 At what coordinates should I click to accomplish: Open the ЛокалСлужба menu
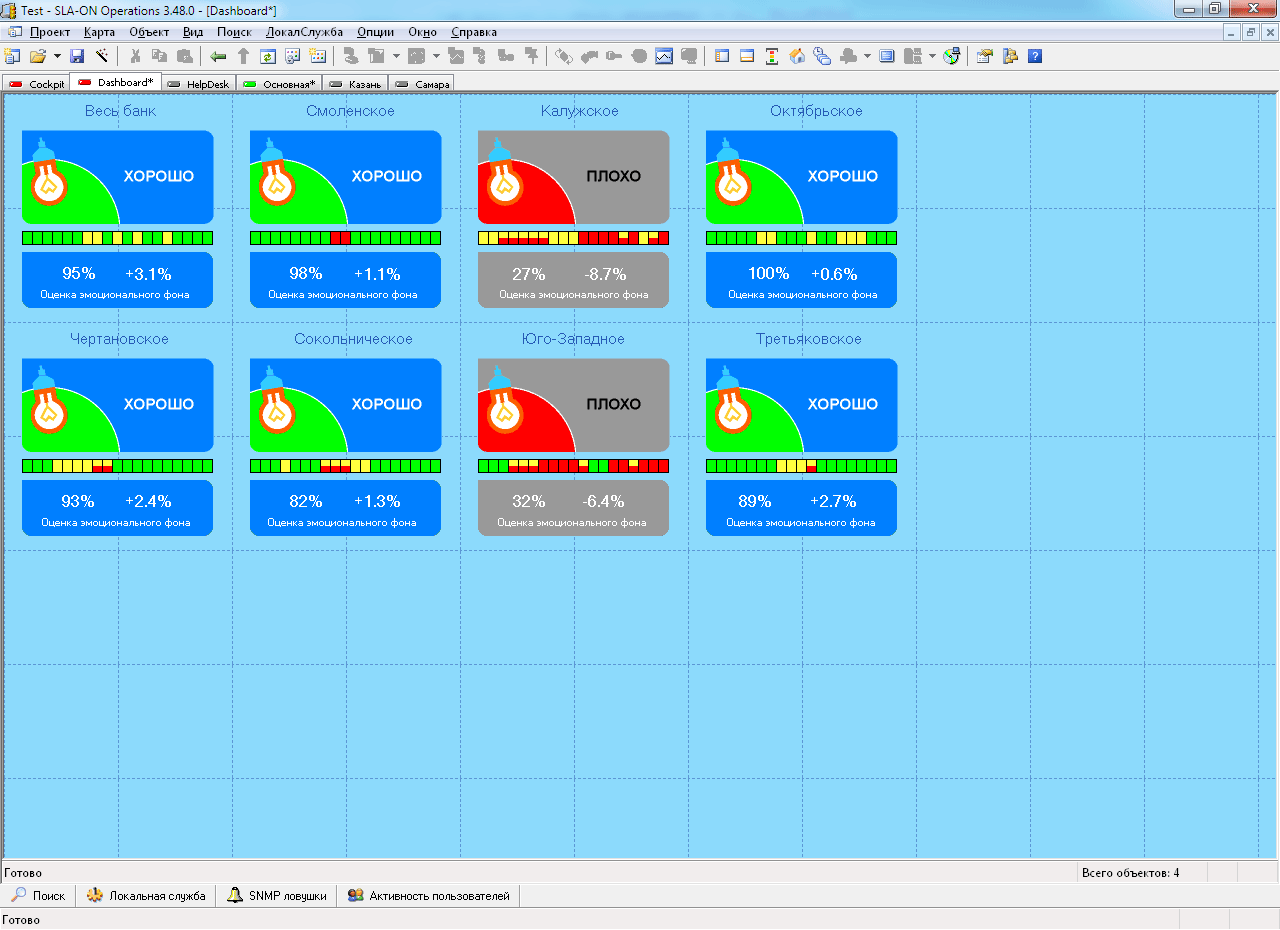pos(304,32)
